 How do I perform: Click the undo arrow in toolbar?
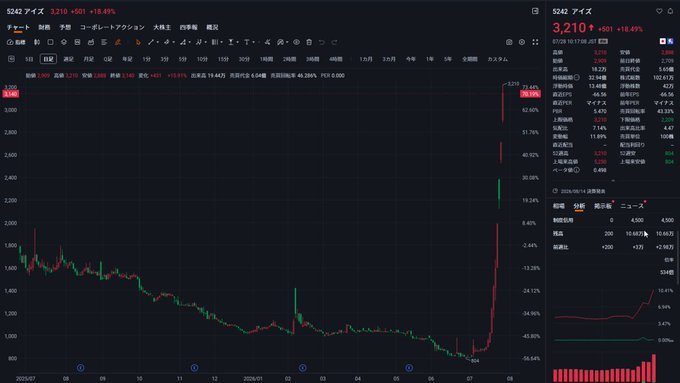pos(321,42)
